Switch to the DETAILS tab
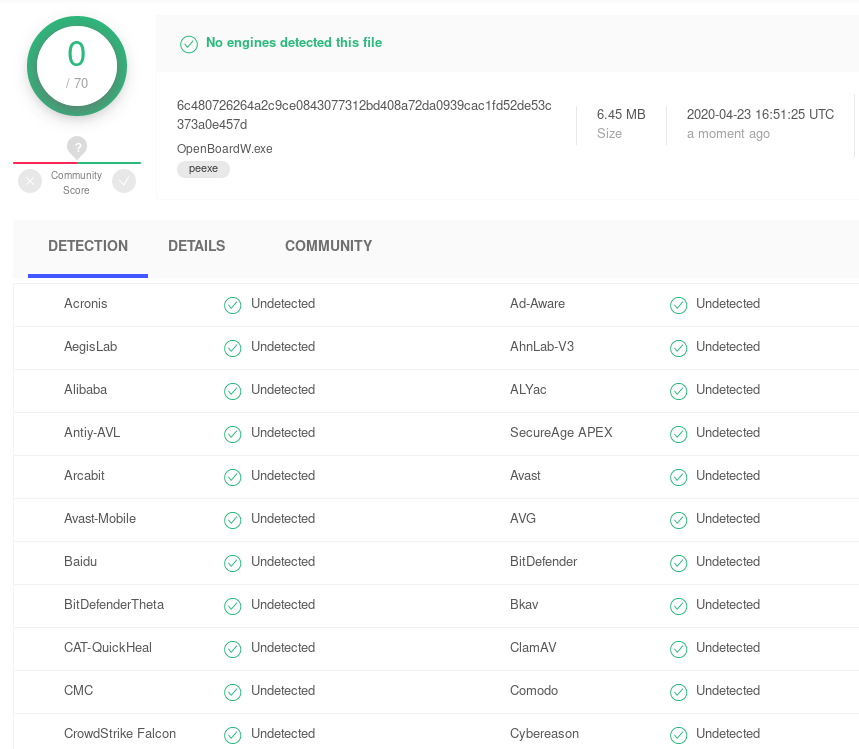This screenshot has height=749, width=859. click(x=197, y=246)
